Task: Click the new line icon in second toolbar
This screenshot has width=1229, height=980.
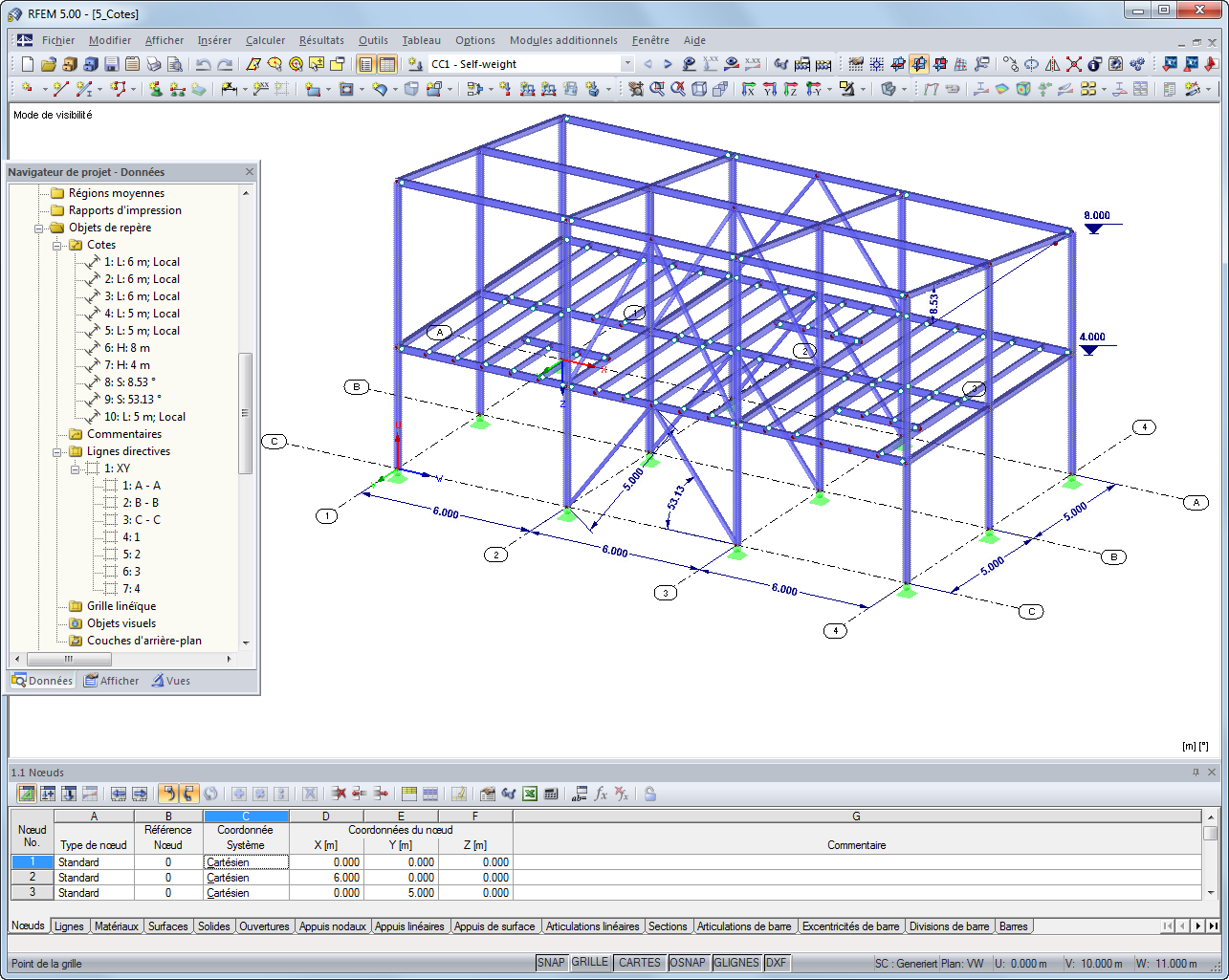Action: point(60,89)
